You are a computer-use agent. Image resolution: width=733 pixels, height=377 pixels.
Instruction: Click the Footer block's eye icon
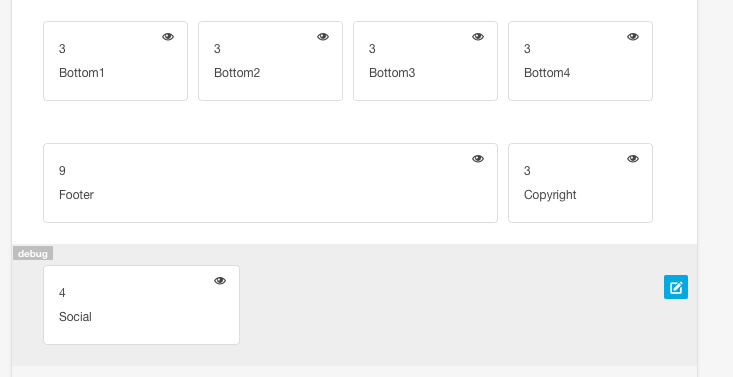point(478,159)
